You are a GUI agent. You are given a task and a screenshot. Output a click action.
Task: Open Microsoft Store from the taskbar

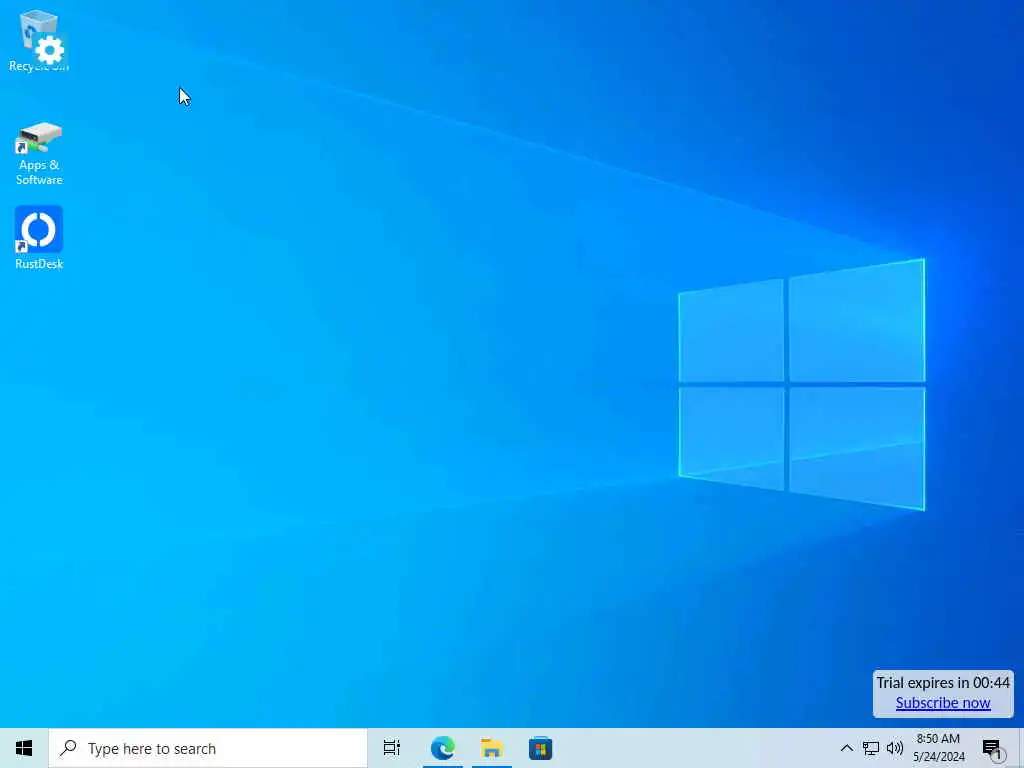(x=541, y=748)
